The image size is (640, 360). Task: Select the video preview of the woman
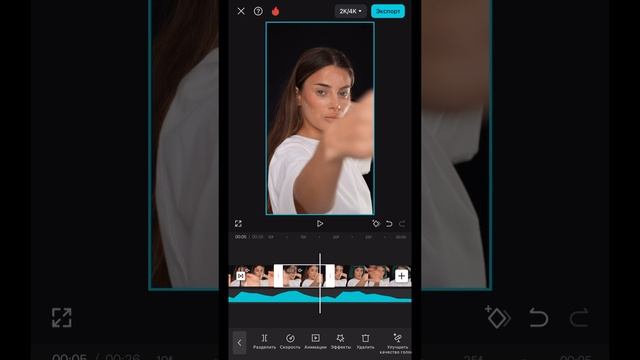[320, 118]
